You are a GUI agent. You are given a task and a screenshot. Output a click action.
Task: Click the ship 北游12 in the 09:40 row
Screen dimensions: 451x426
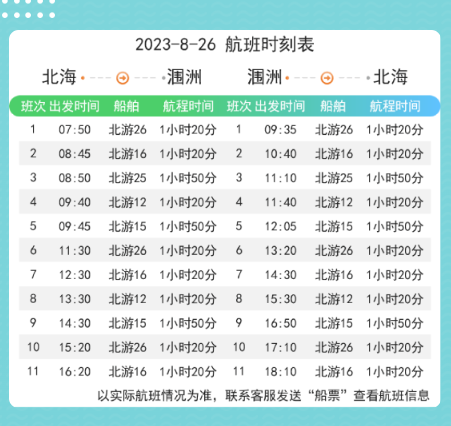click(x=128, y=202)
